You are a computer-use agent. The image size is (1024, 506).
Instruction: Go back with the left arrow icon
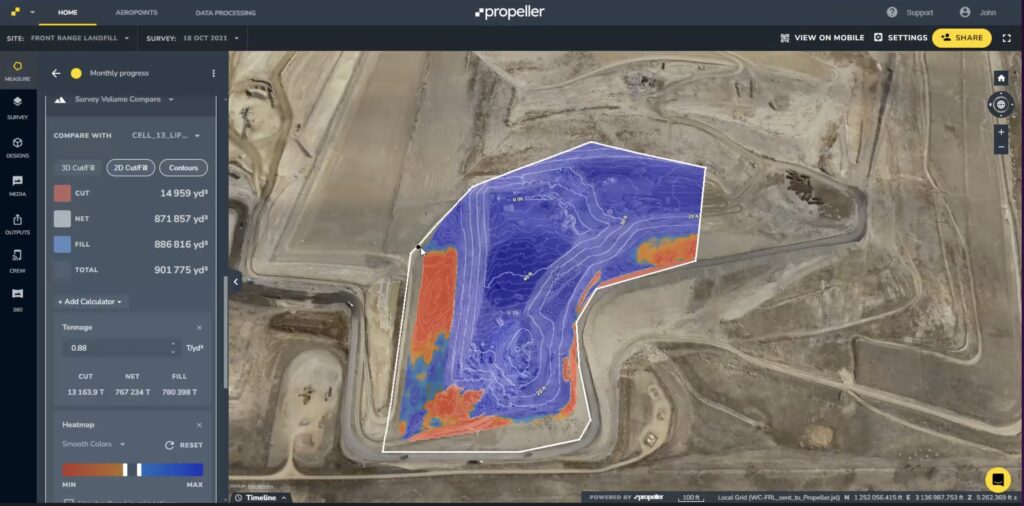coord(56,73)
